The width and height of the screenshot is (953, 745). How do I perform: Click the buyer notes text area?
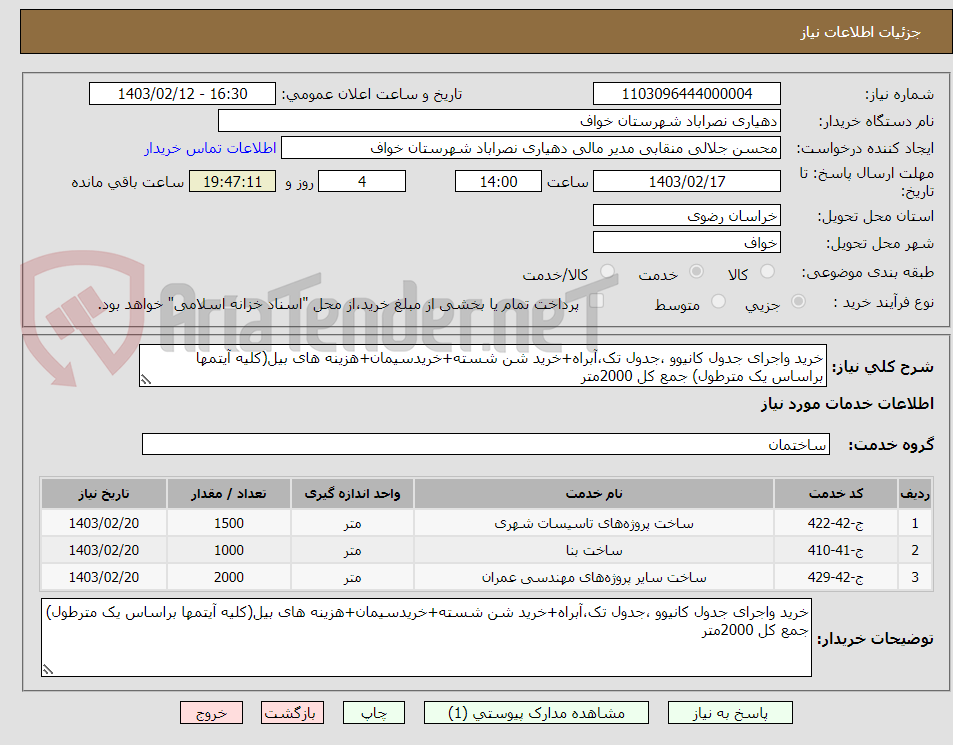426,637
